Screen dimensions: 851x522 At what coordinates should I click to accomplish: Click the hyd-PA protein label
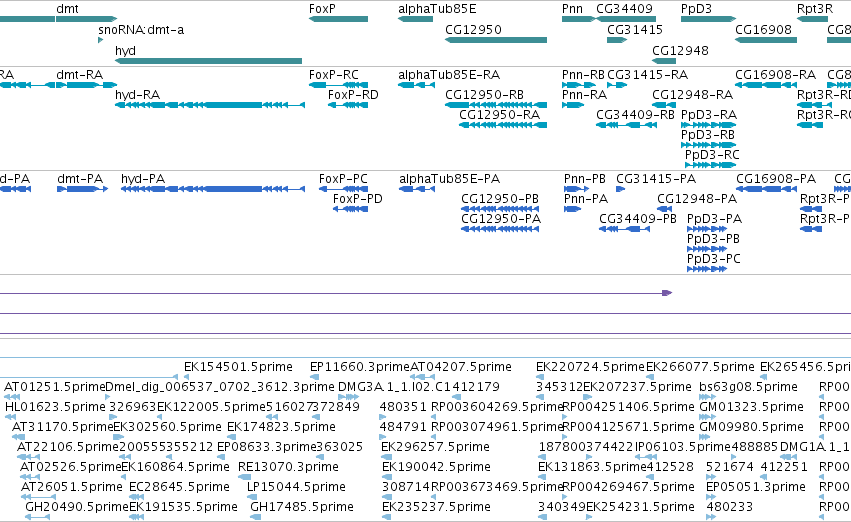[143, 179]
